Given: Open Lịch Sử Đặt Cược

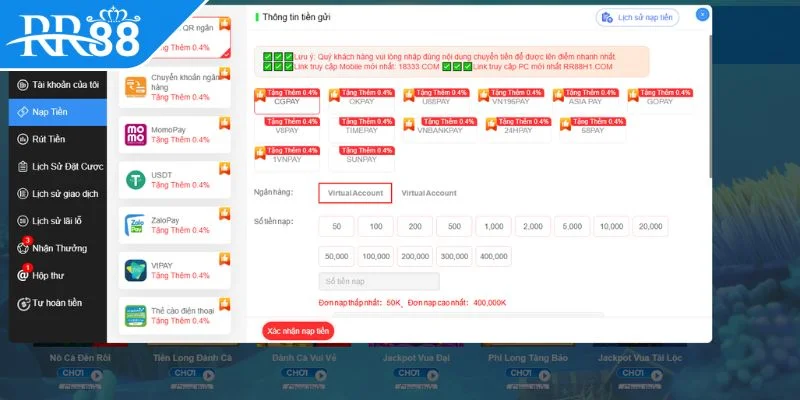Looking at the screenshot, I should [x=58, y=167].
